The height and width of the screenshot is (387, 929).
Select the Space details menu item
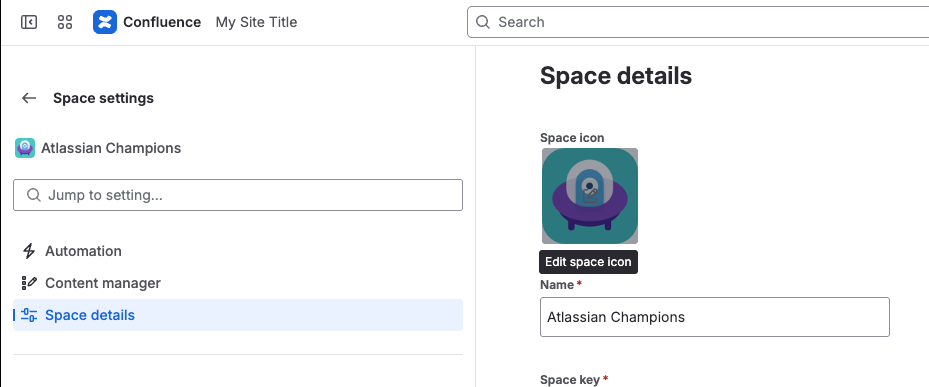(x=238, y=315)
